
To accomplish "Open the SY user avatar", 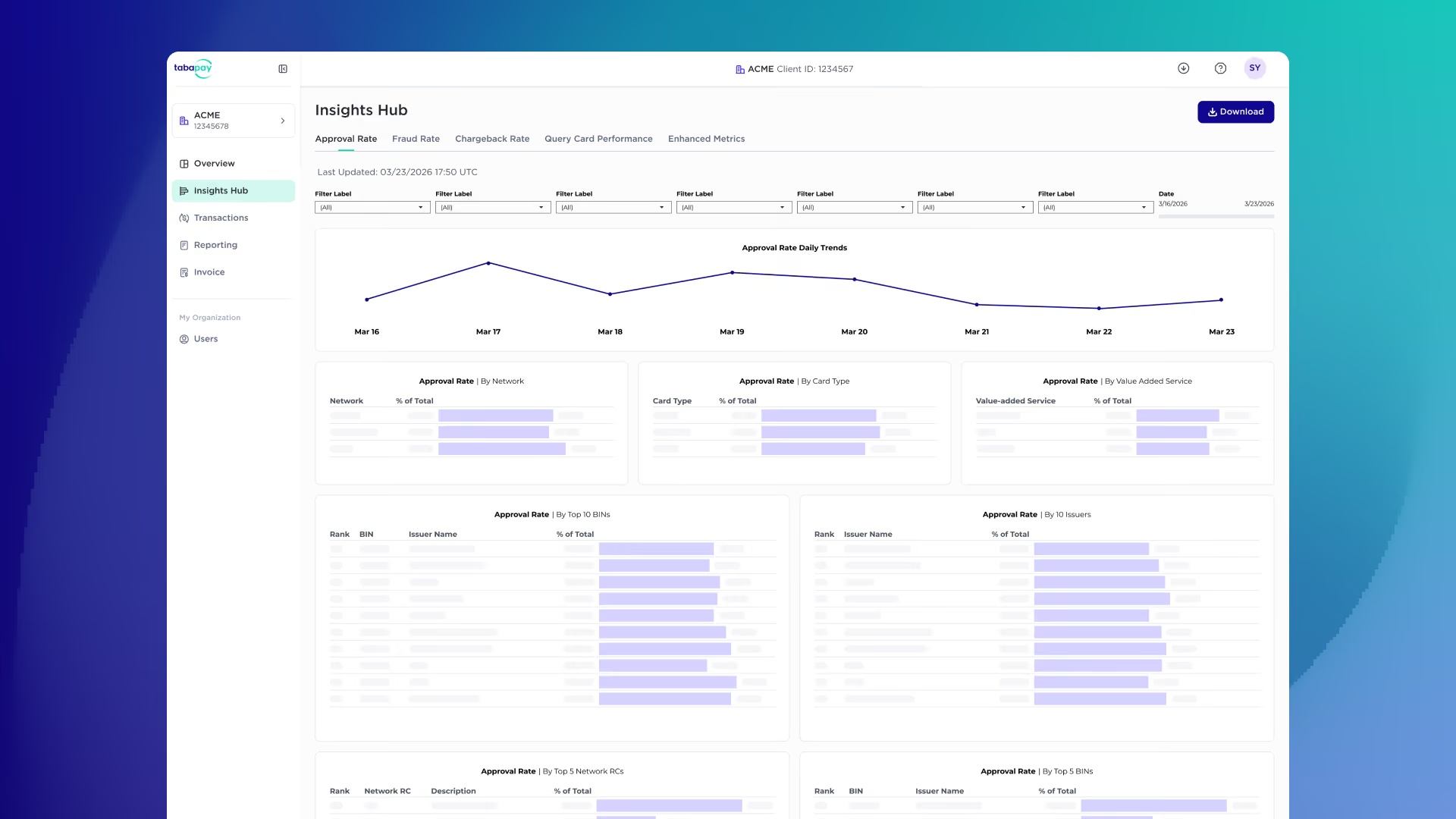I will 1255,68.
